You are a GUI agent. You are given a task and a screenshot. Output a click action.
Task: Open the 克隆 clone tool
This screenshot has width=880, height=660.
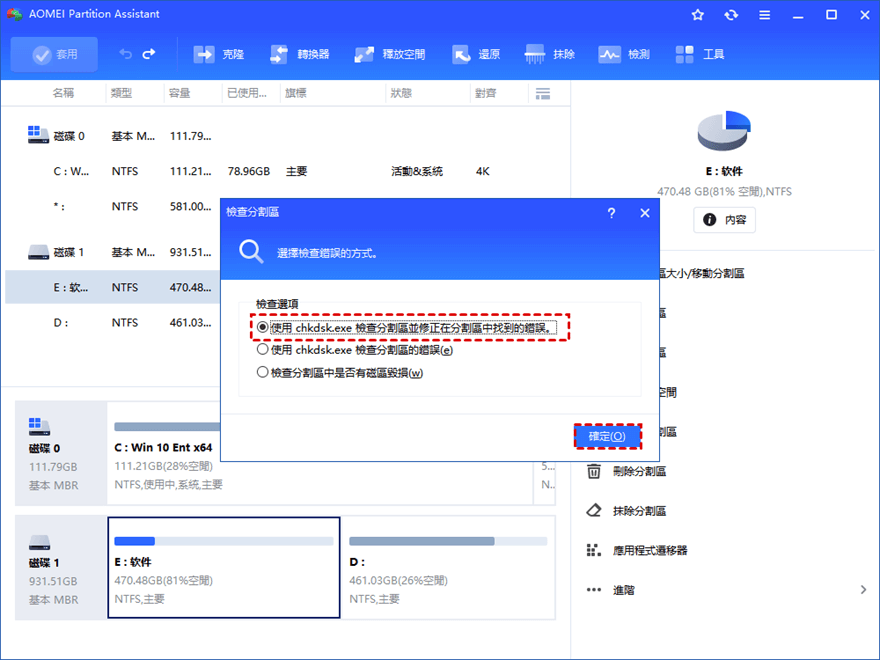click(x=219, y=54)
